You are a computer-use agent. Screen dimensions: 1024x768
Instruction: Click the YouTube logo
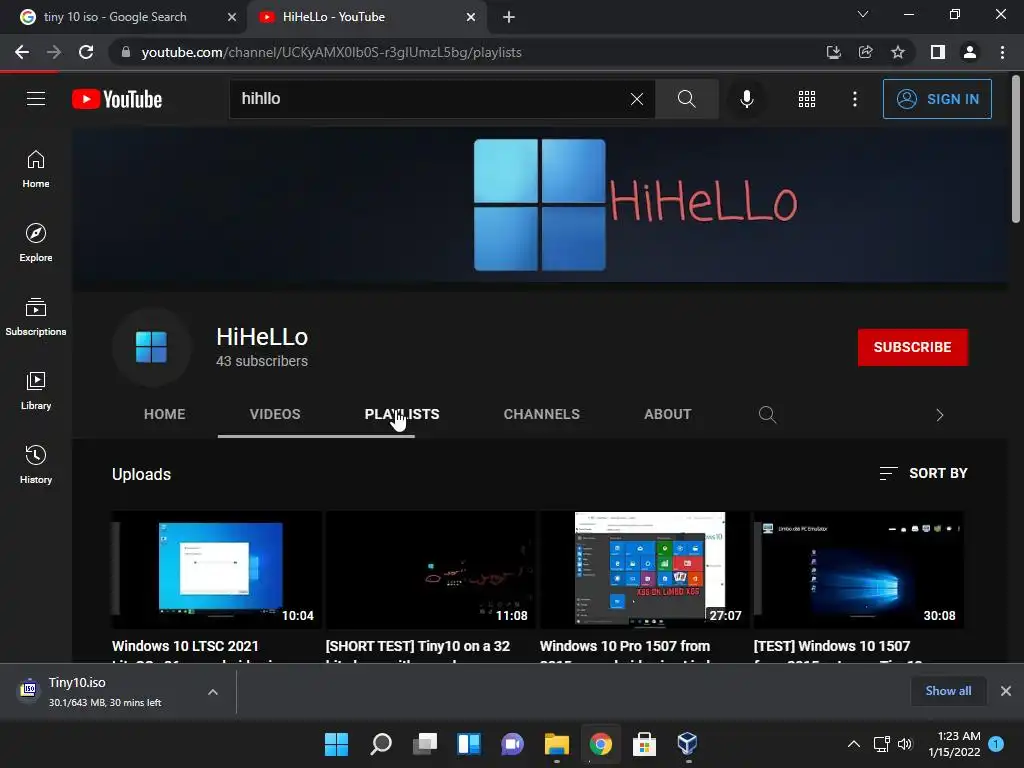coord(117,99)
